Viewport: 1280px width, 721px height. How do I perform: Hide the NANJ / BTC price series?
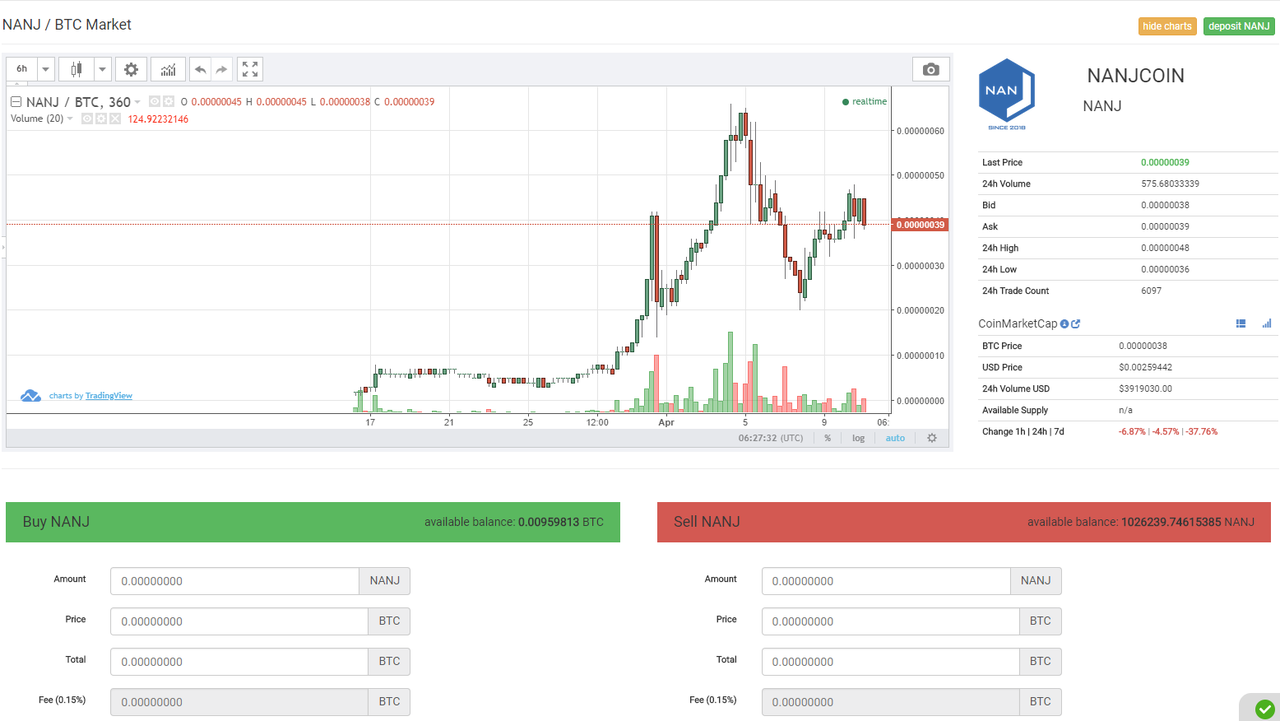click(154, 102)
